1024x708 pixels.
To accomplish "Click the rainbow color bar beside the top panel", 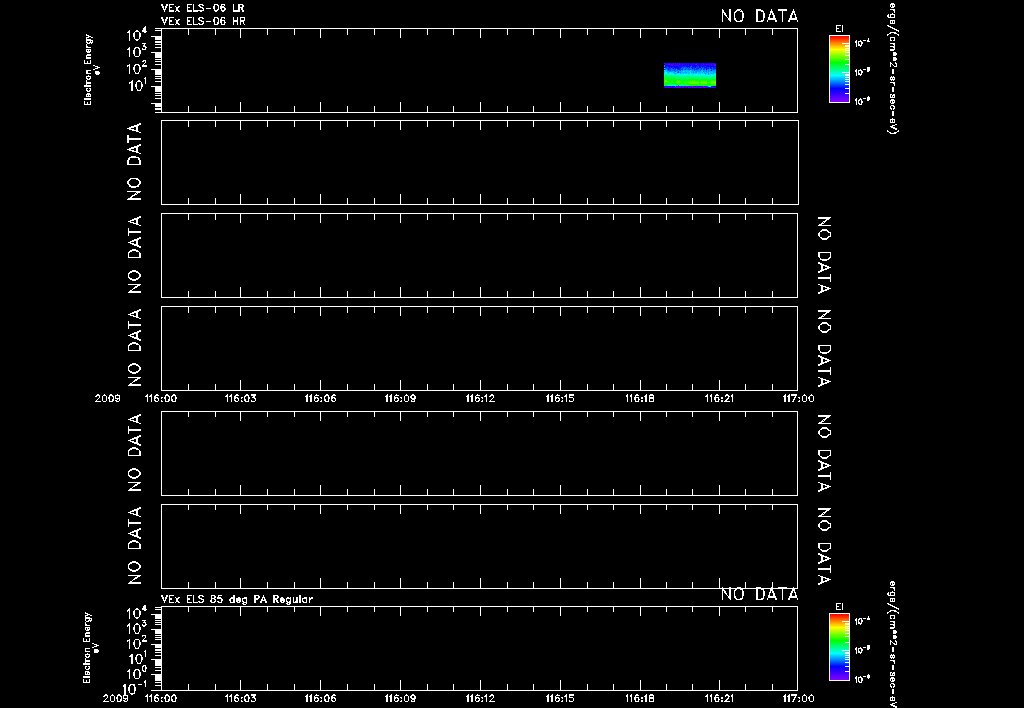I will [x=839, y=69].
